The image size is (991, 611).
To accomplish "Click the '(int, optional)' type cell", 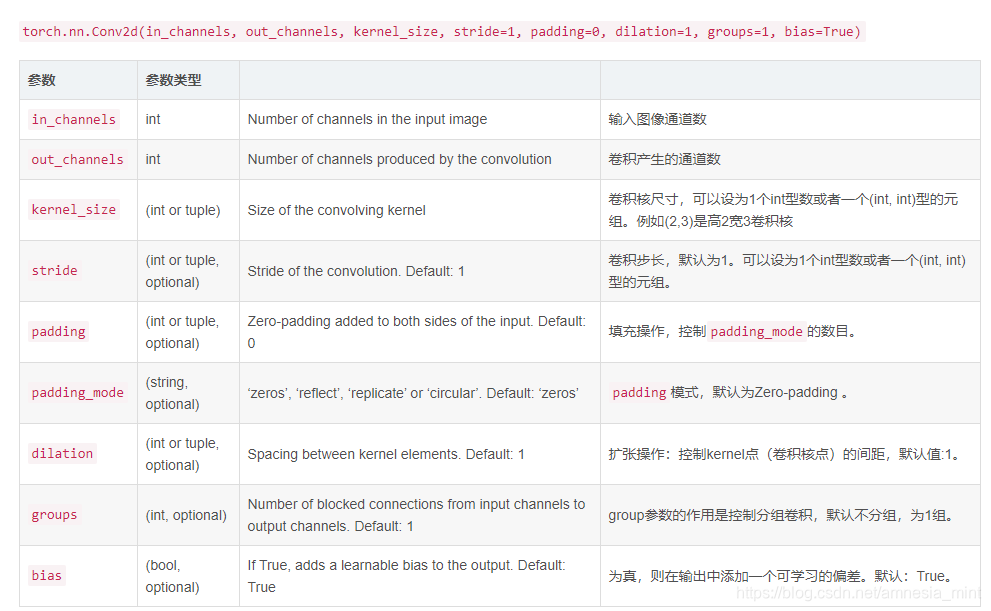I will pos(186,516).
